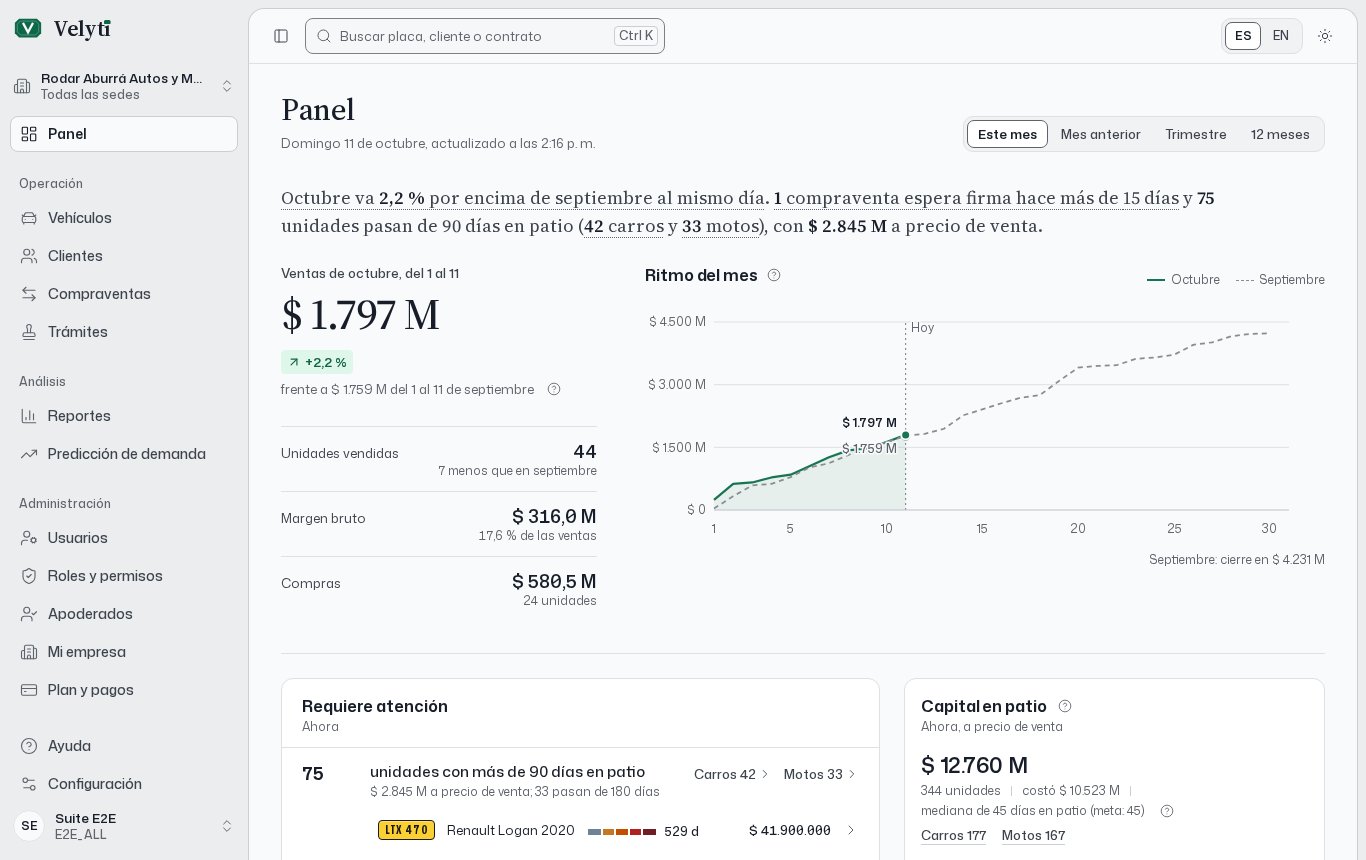Open help icon next to Ritmo del mes
Screen dimensions: 1366x860
774,275
